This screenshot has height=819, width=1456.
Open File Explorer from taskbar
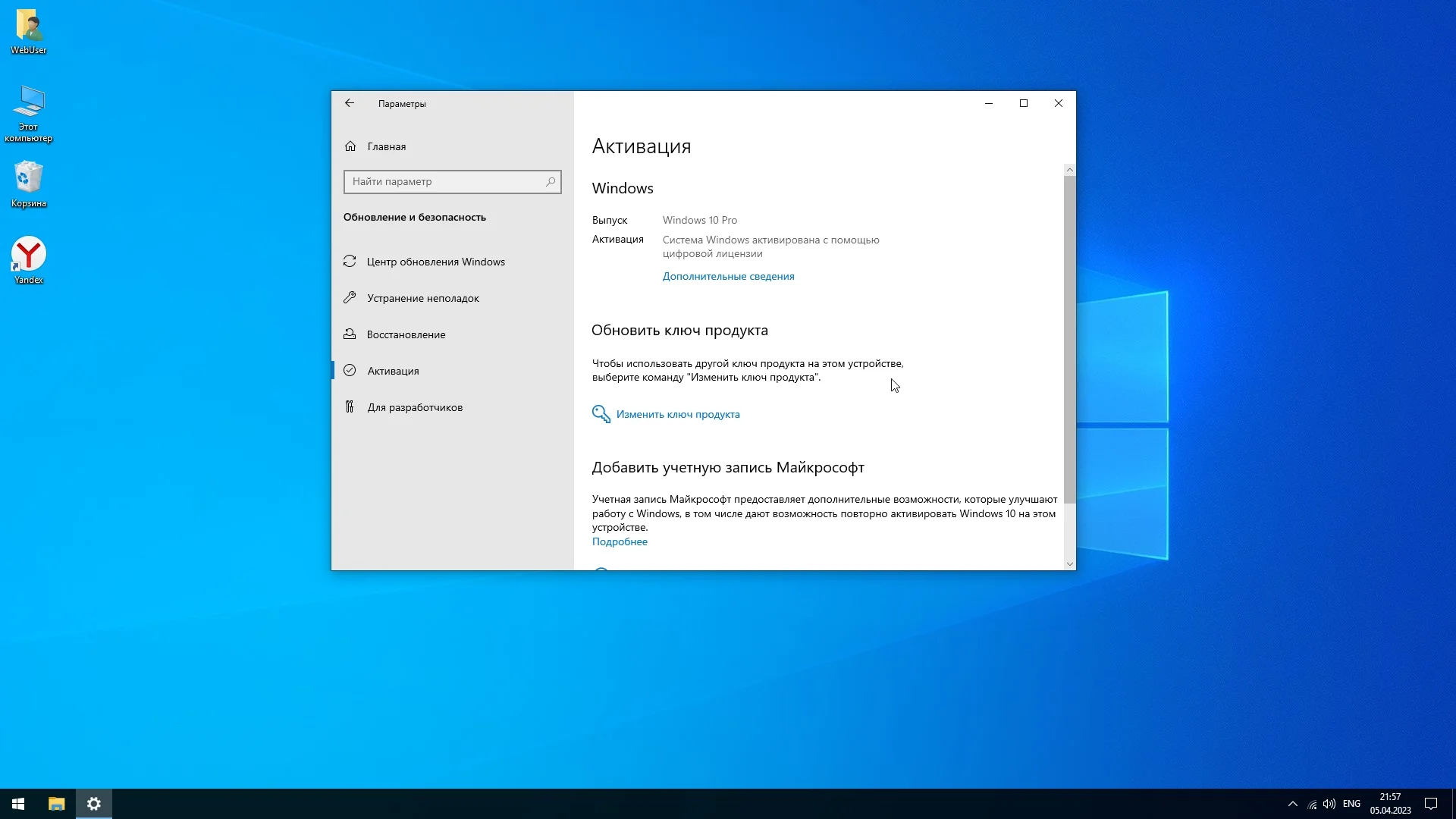(57, 804)
